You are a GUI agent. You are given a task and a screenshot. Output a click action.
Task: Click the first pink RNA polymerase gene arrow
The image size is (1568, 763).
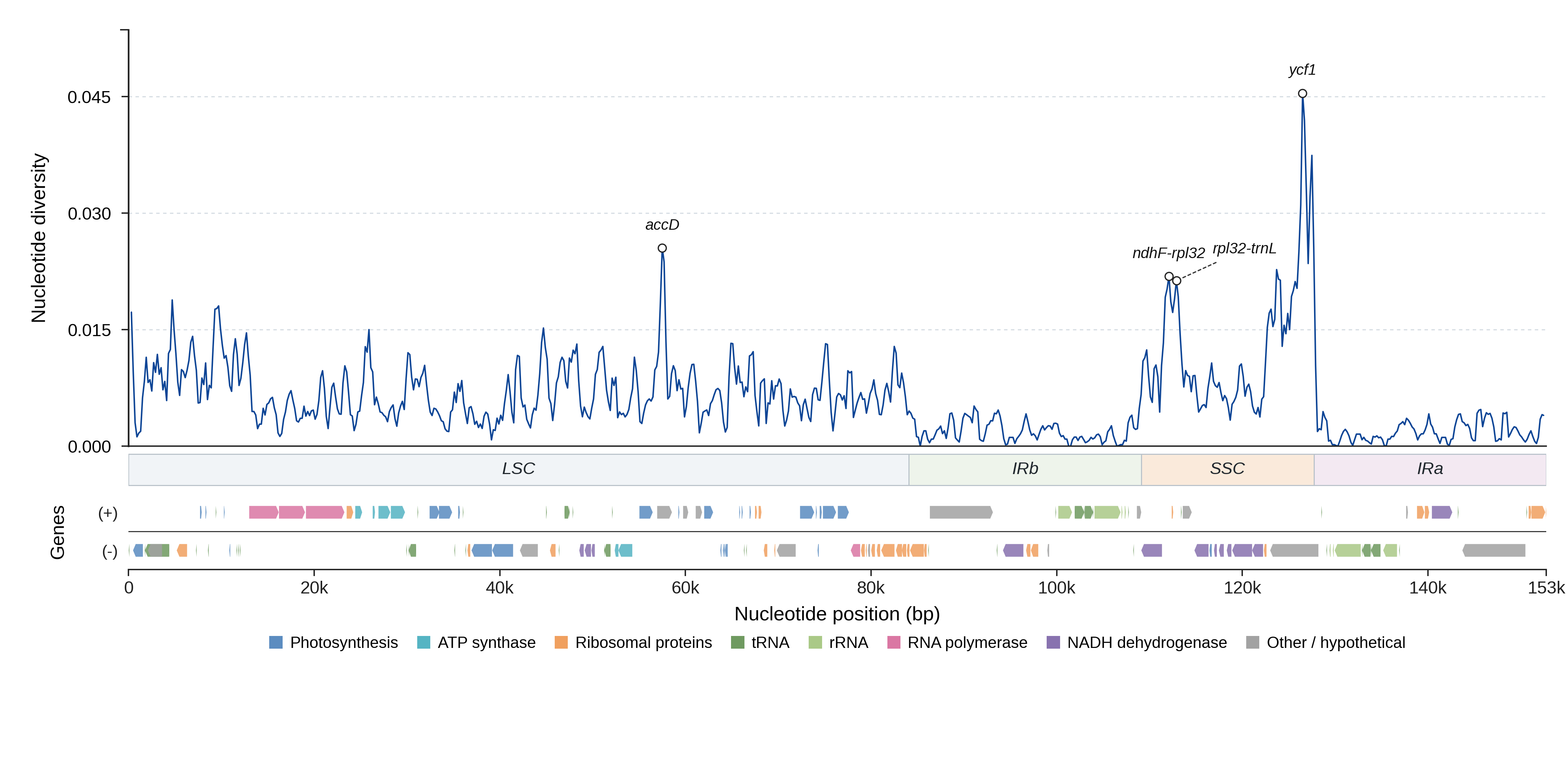pyautogui.click(x=263, y=512)
